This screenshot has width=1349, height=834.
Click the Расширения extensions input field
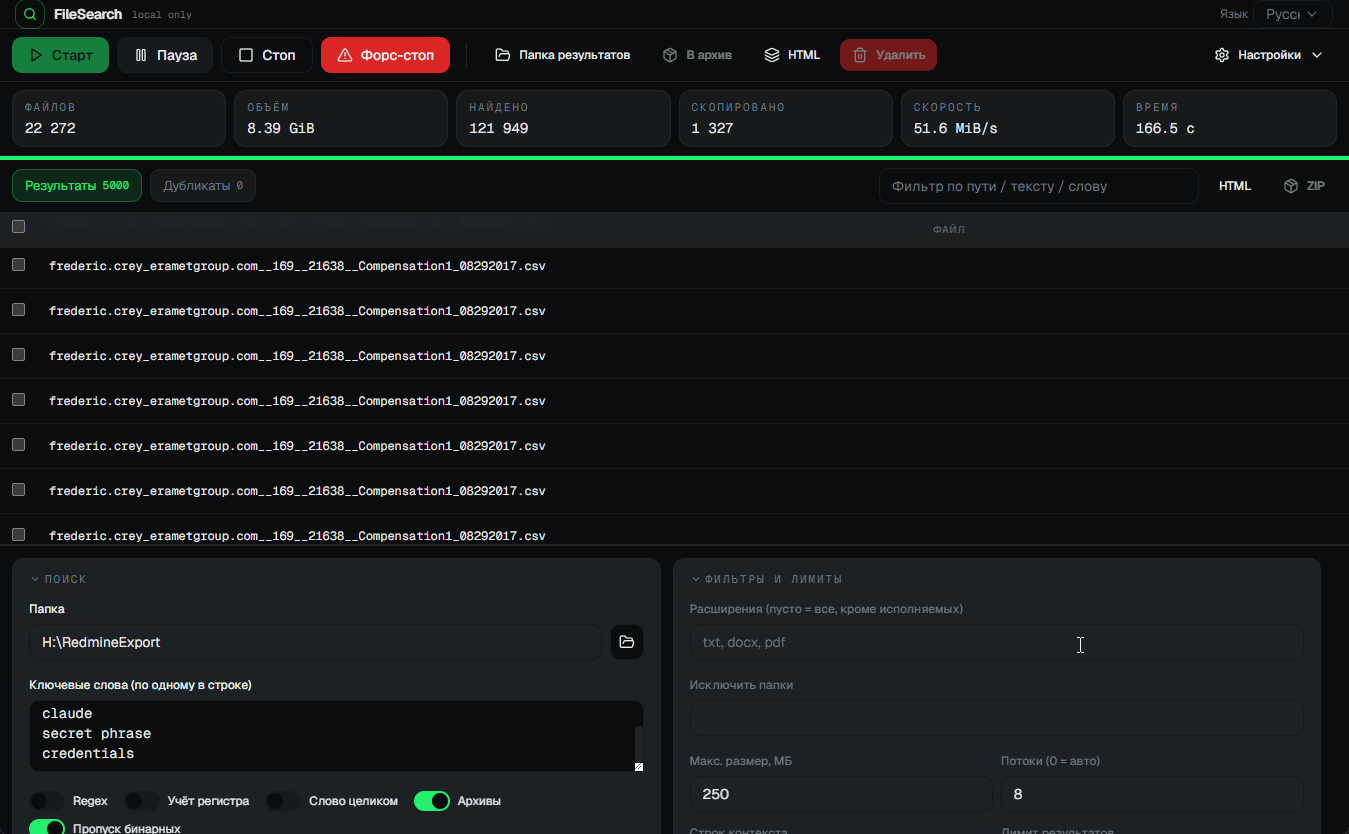coord(996,642)
